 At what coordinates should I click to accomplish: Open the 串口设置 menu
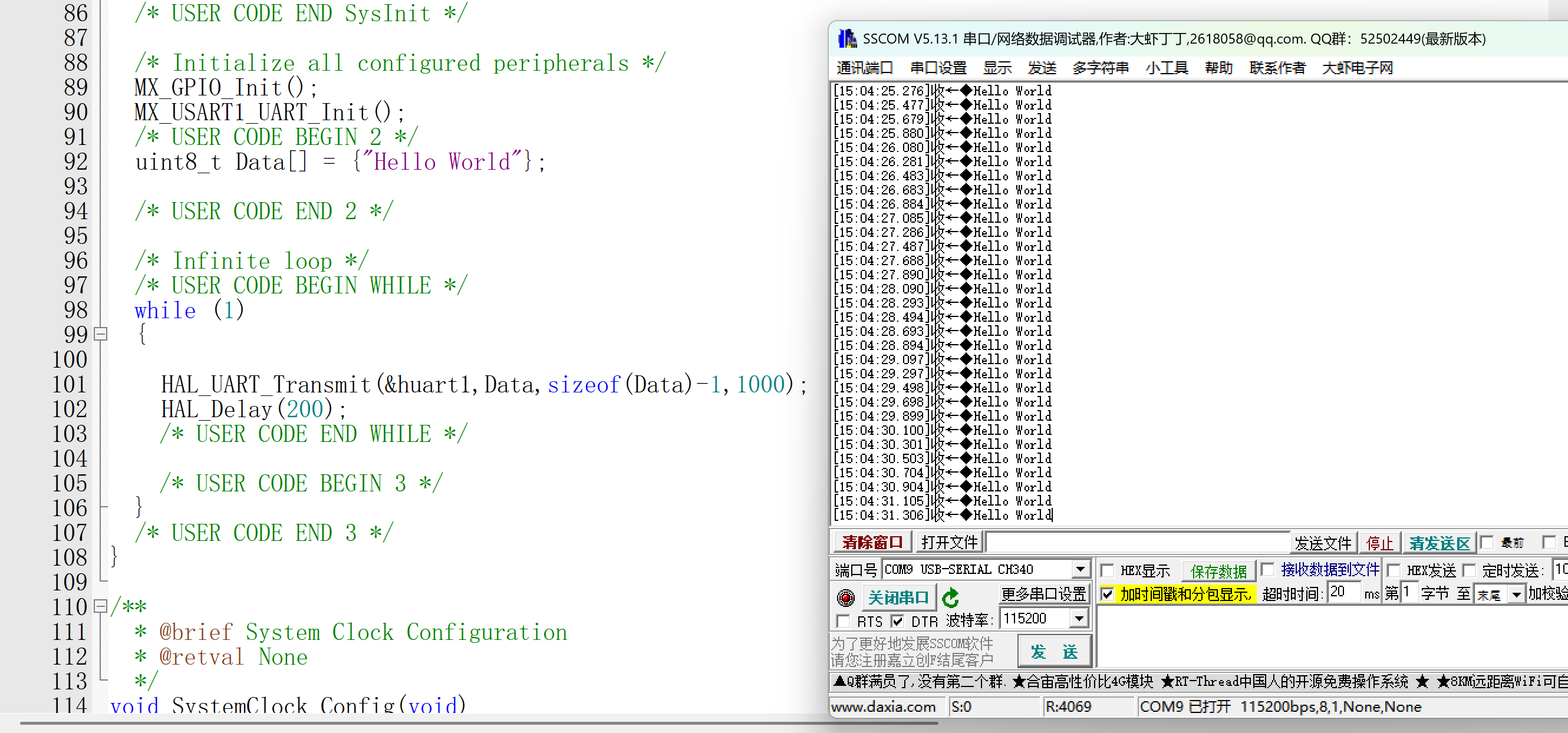(x=938, y=68)
